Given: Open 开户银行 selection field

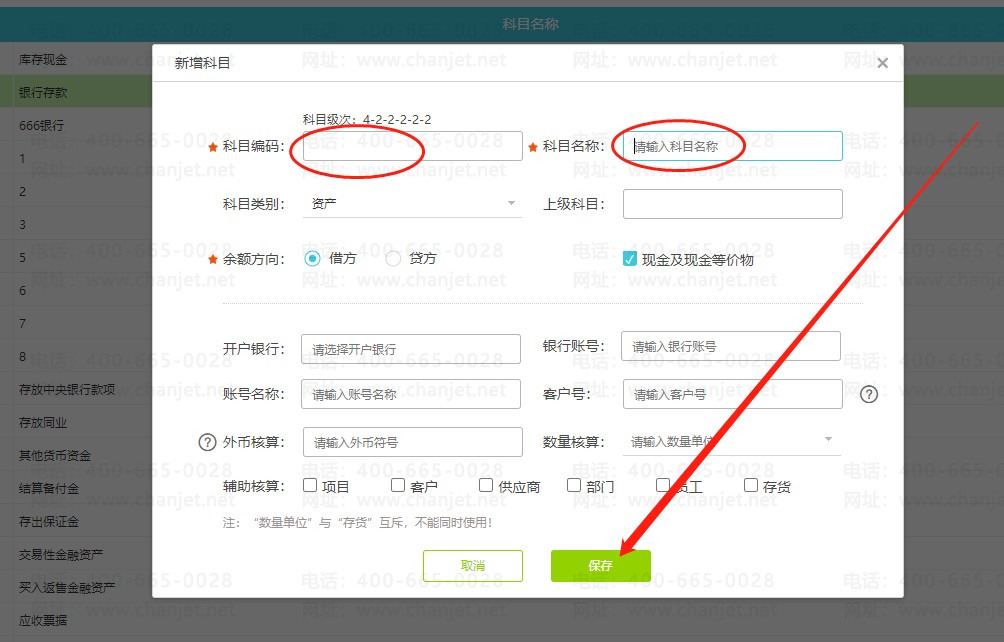Looking at the screenshot, I should 410,349.
